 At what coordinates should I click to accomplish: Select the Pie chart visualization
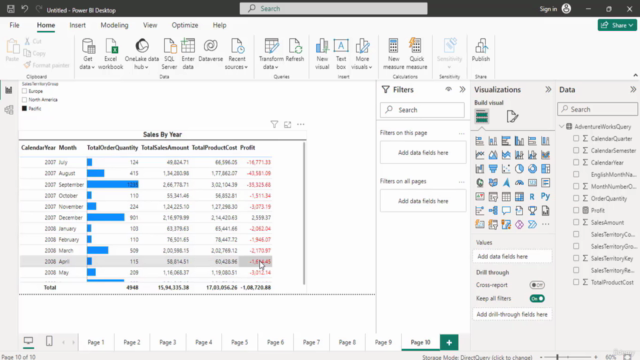tap(519, 169)
